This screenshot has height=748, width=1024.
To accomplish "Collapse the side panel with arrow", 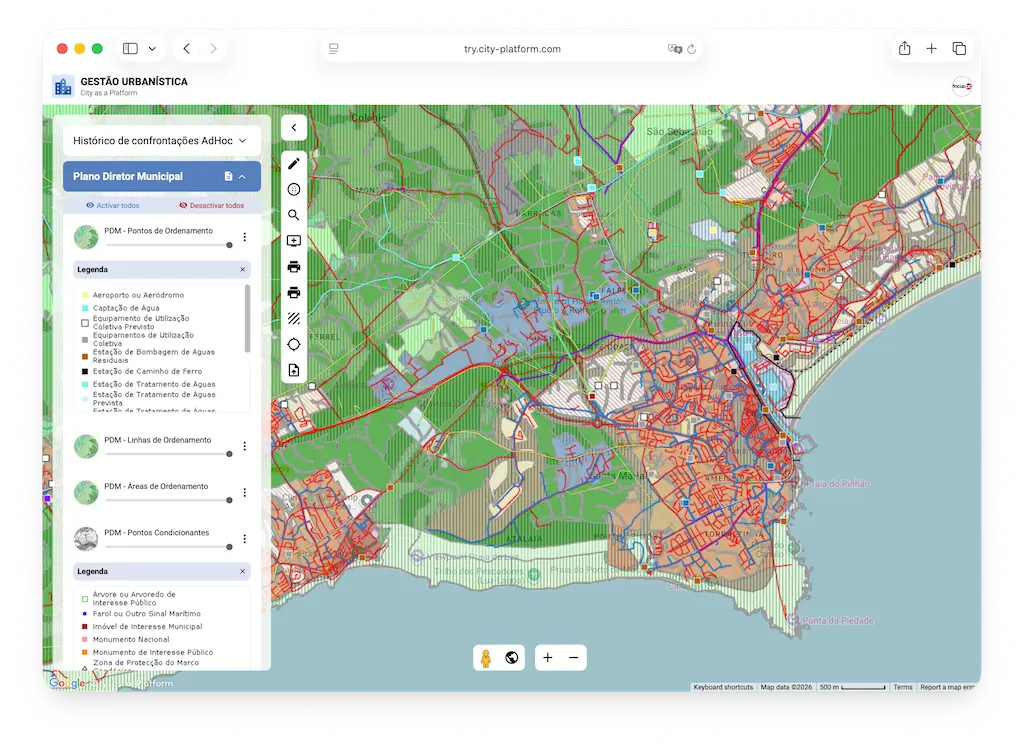I will (x=294, y=127).
